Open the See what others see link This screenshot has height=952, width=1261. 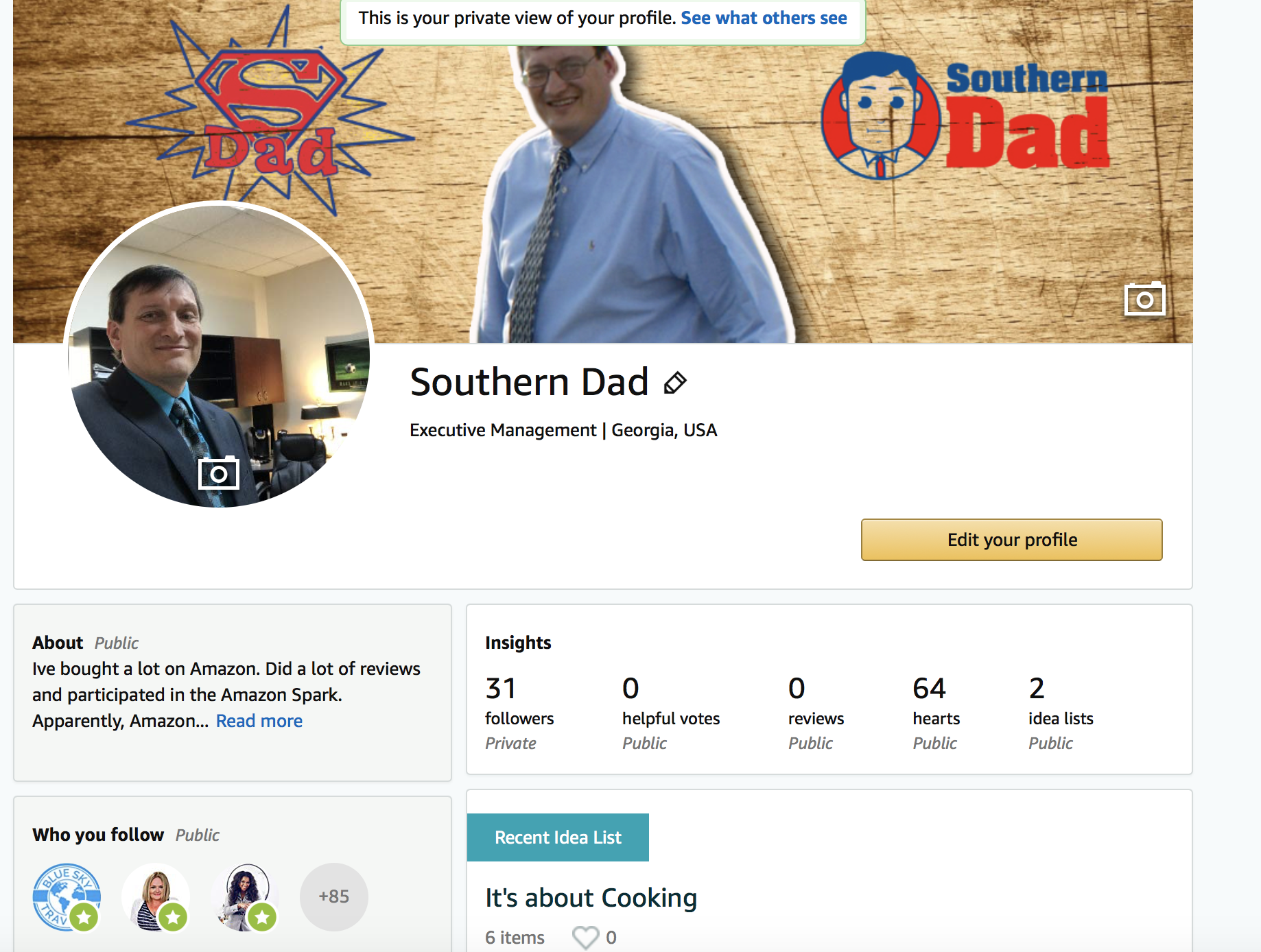764,18
